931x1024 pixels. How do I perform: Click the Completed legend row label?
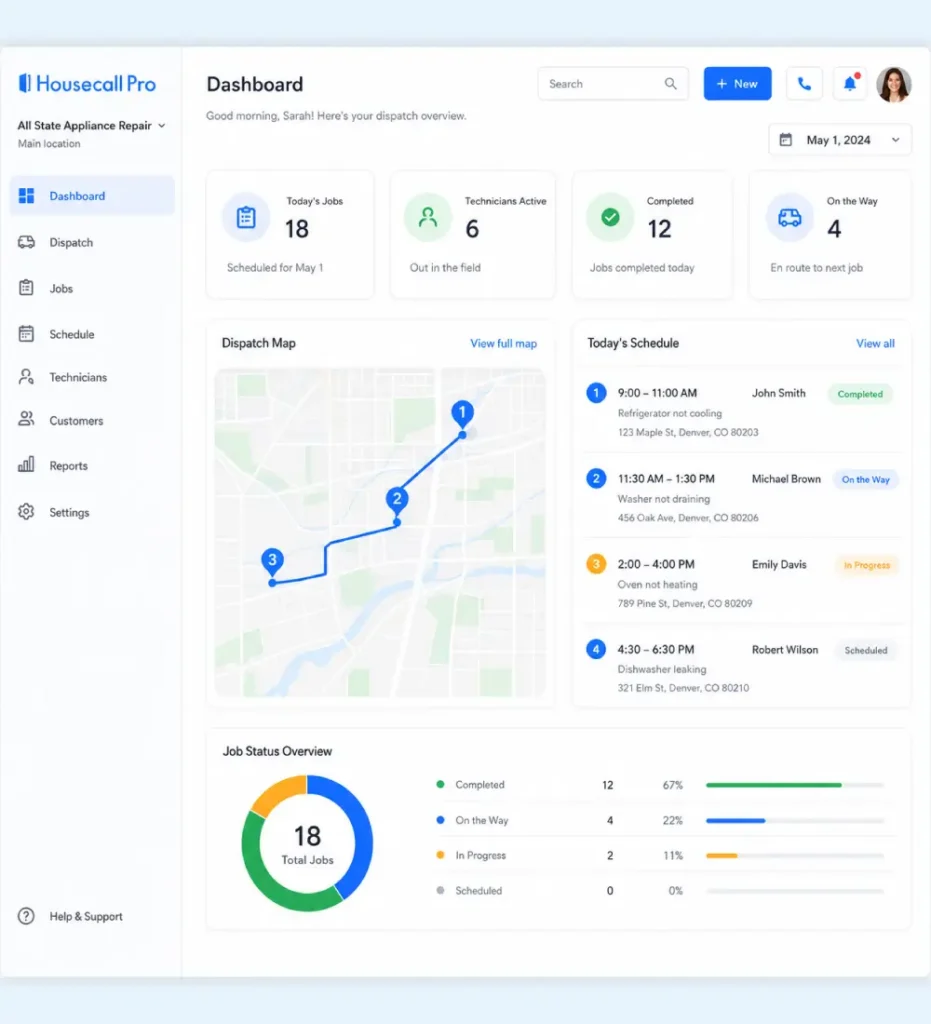(x=480, y=785)
